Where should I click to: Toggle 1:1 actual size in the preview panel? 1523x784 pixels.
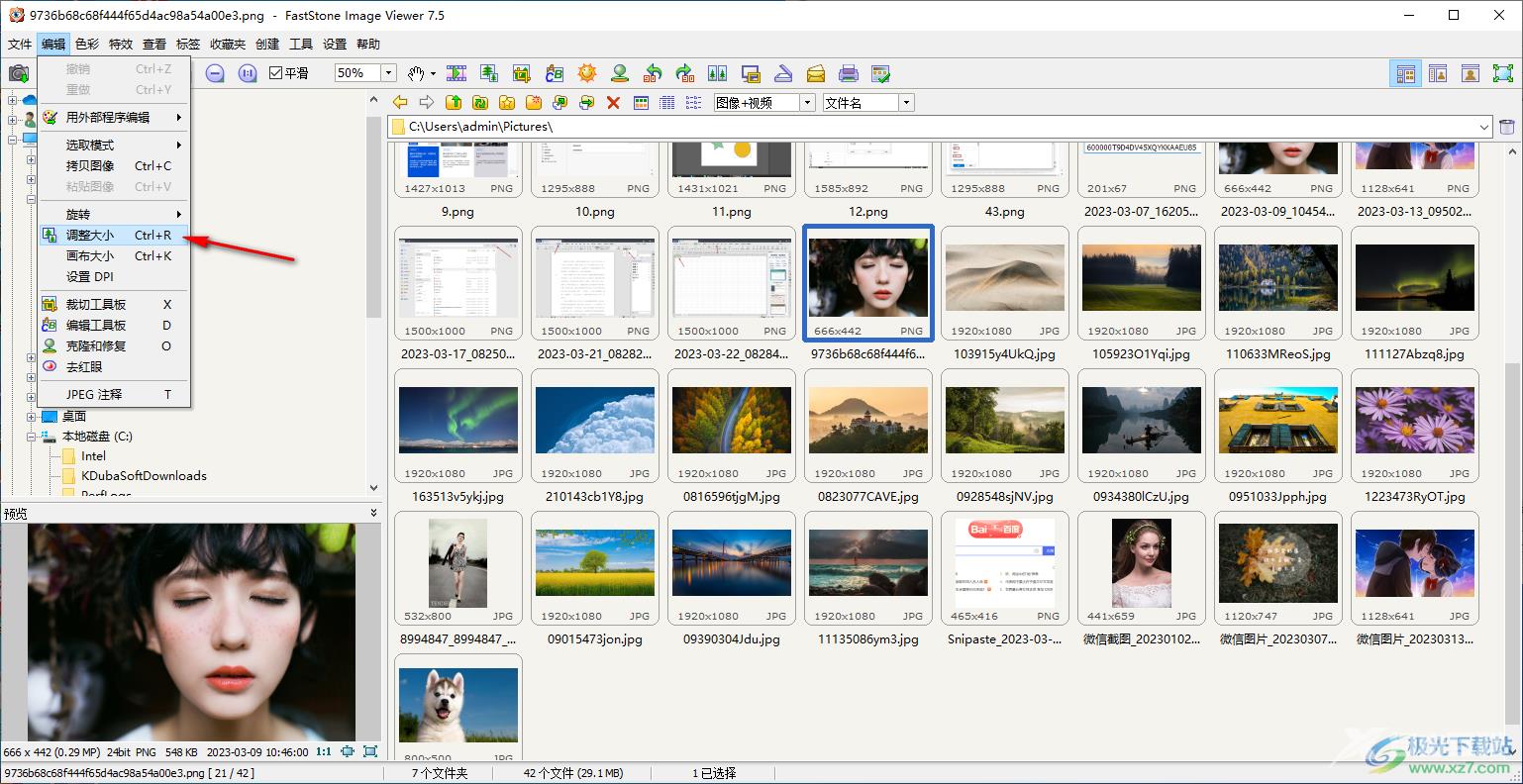click(324, 752)
